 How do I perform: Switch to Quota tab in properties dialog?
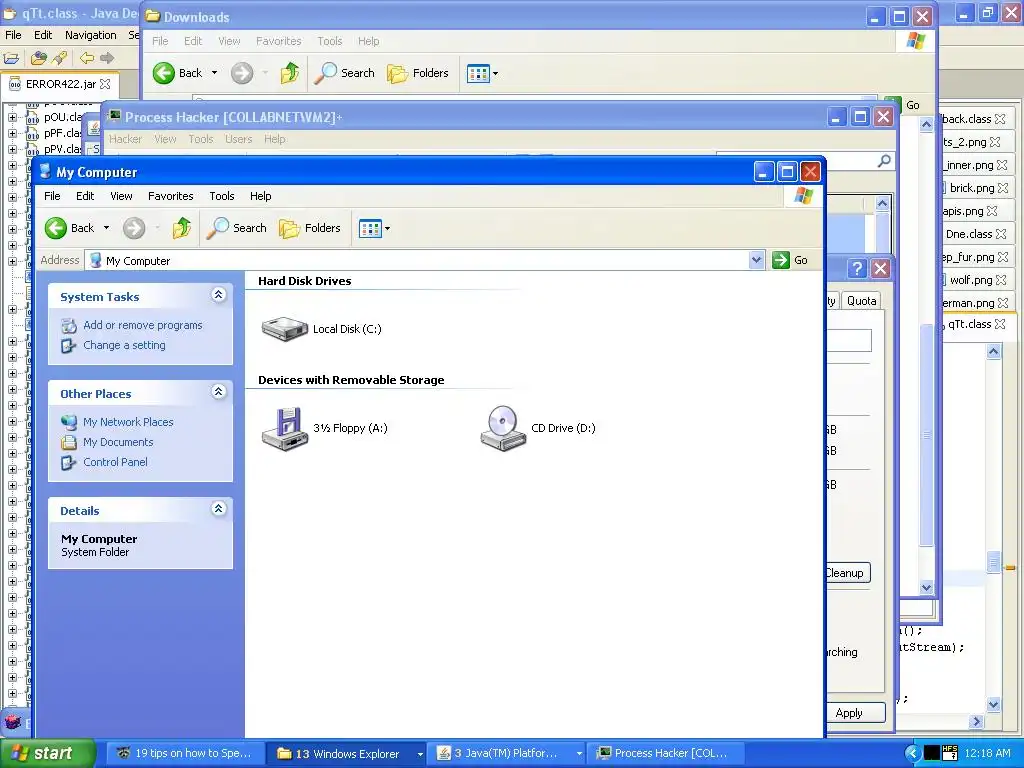pyautogui.click(x=861, y=300)
